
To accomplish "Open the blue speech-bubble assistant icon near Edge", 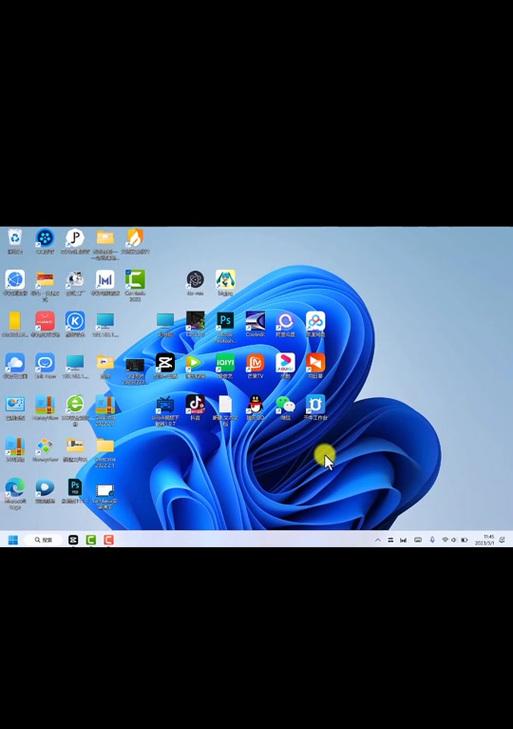I will pyautogui.click(x=45, y=488).
